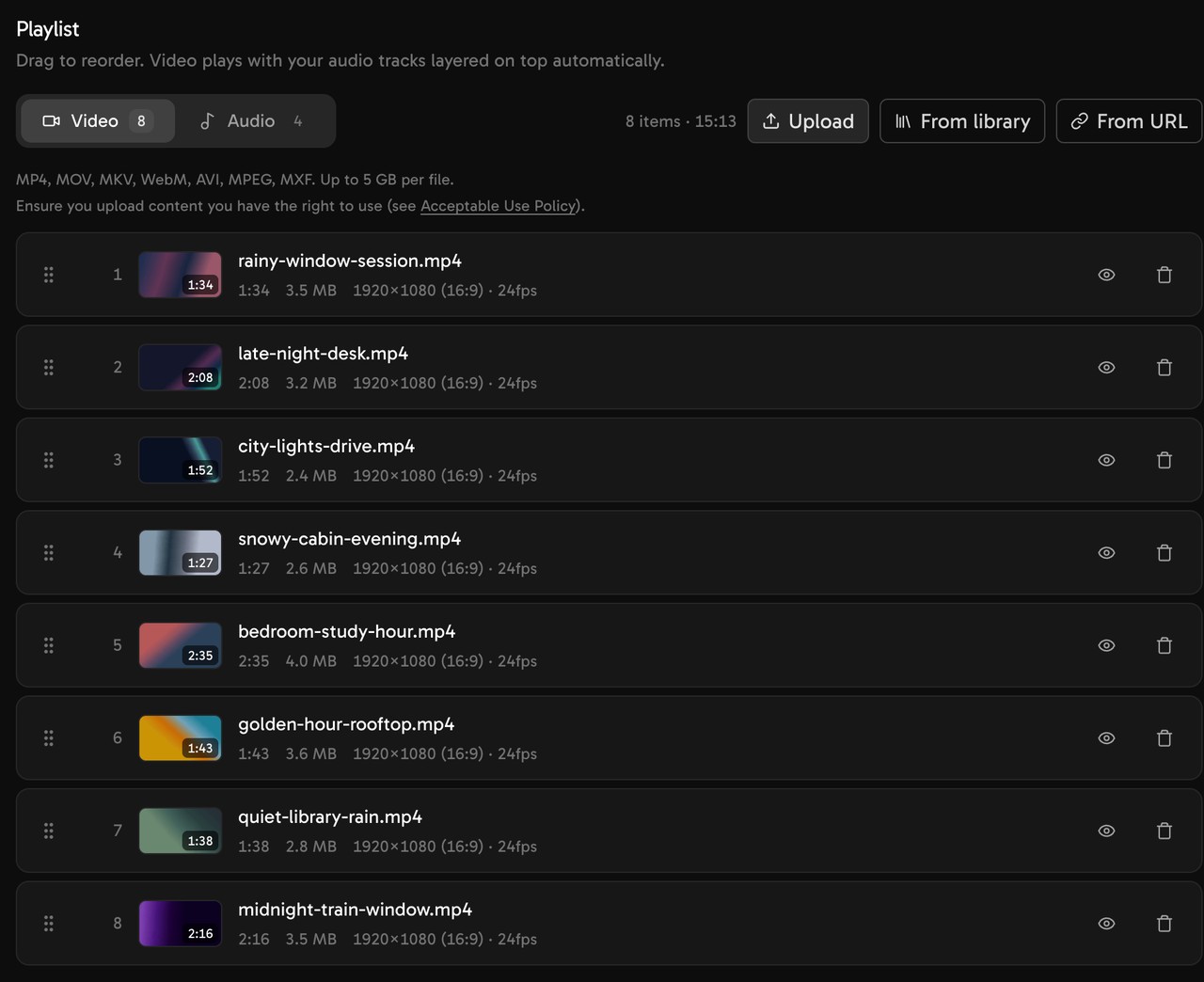Click the drag handle for city-lights-drive.mp4
Viewport: 1204px width, 982px height.
click(x=49, y=460)
